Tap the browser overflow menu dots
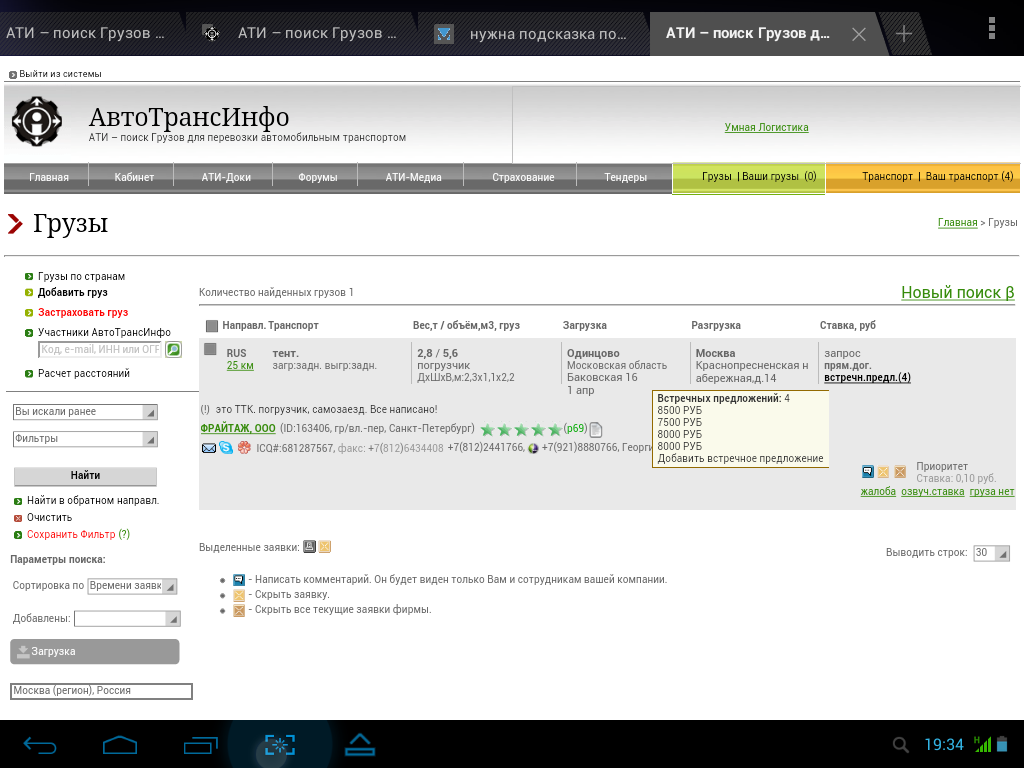 point(991,29)
